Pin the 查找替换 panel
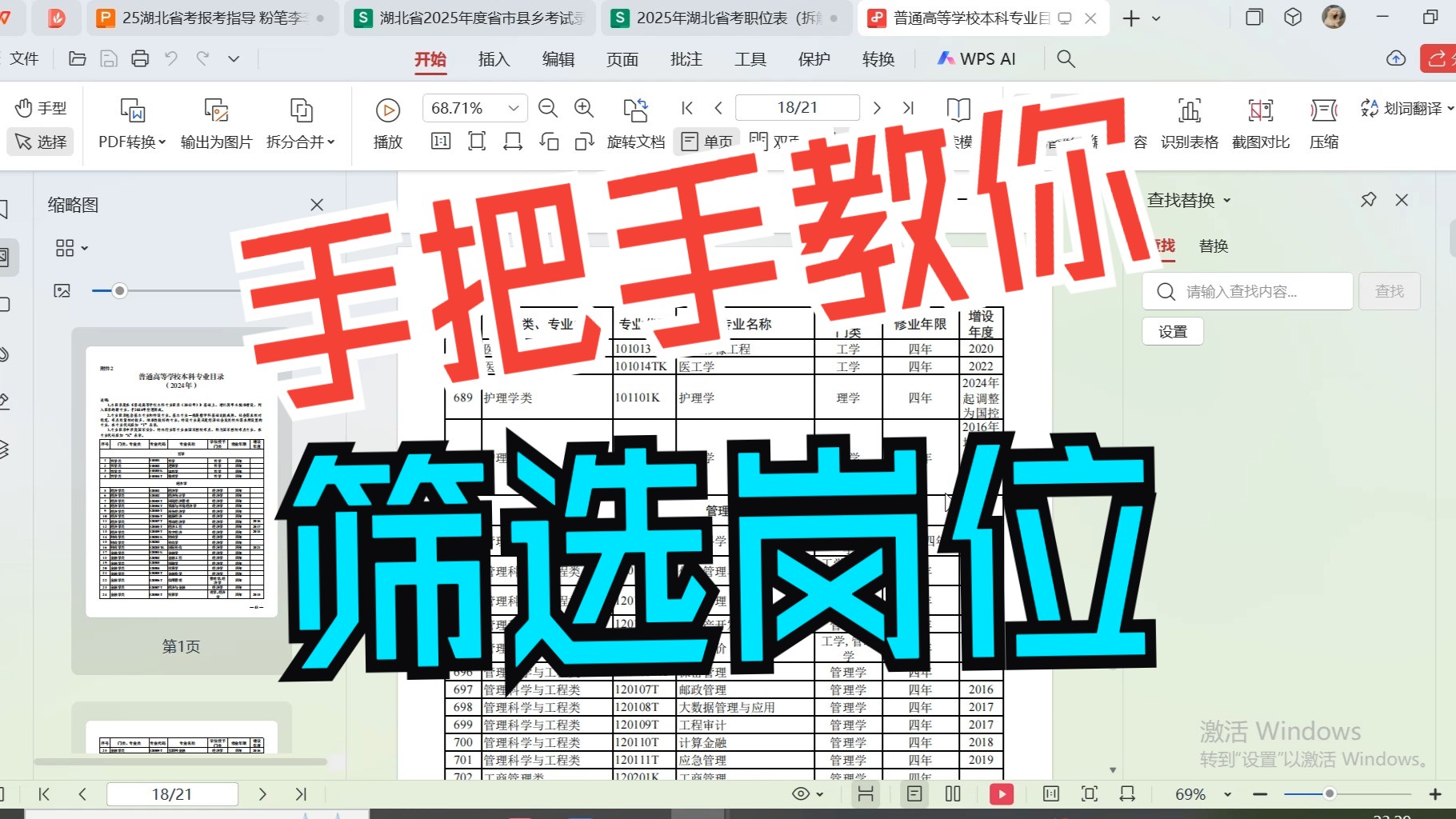 click(1368, 200)
